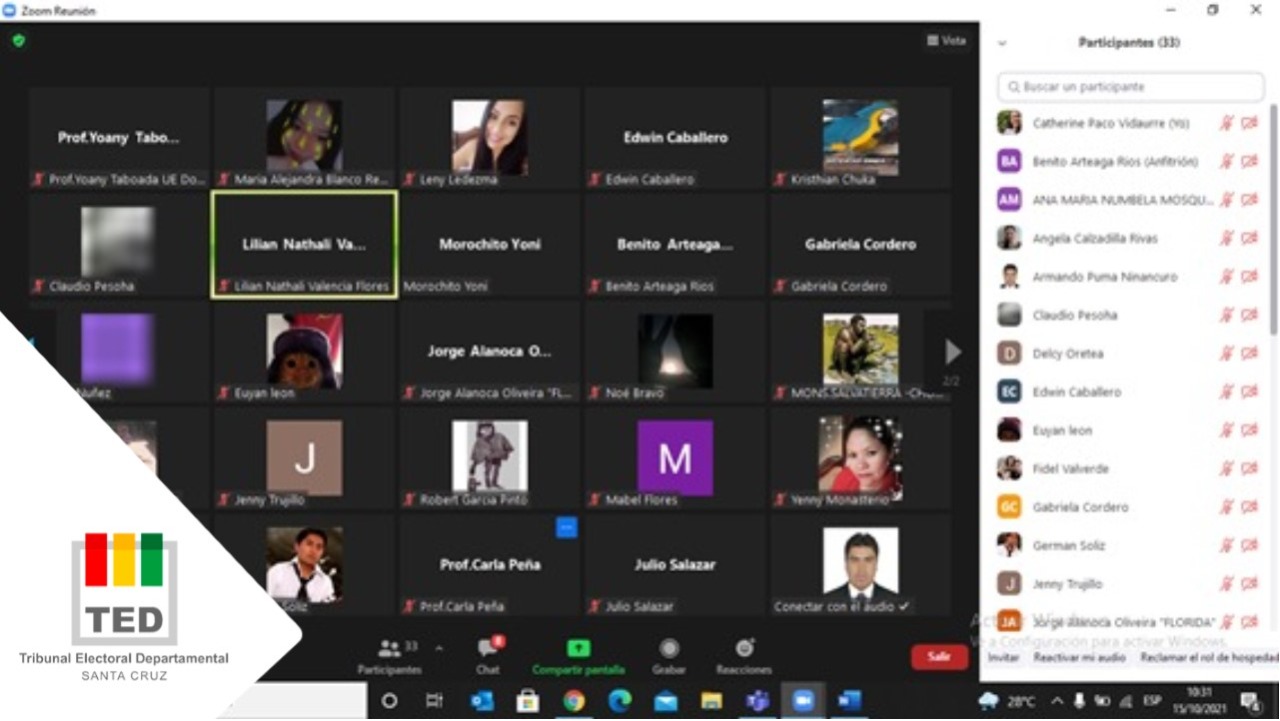Expand the arrow next to Participantes count
This screenshot has height=721, width=1280.
(439, 648)
